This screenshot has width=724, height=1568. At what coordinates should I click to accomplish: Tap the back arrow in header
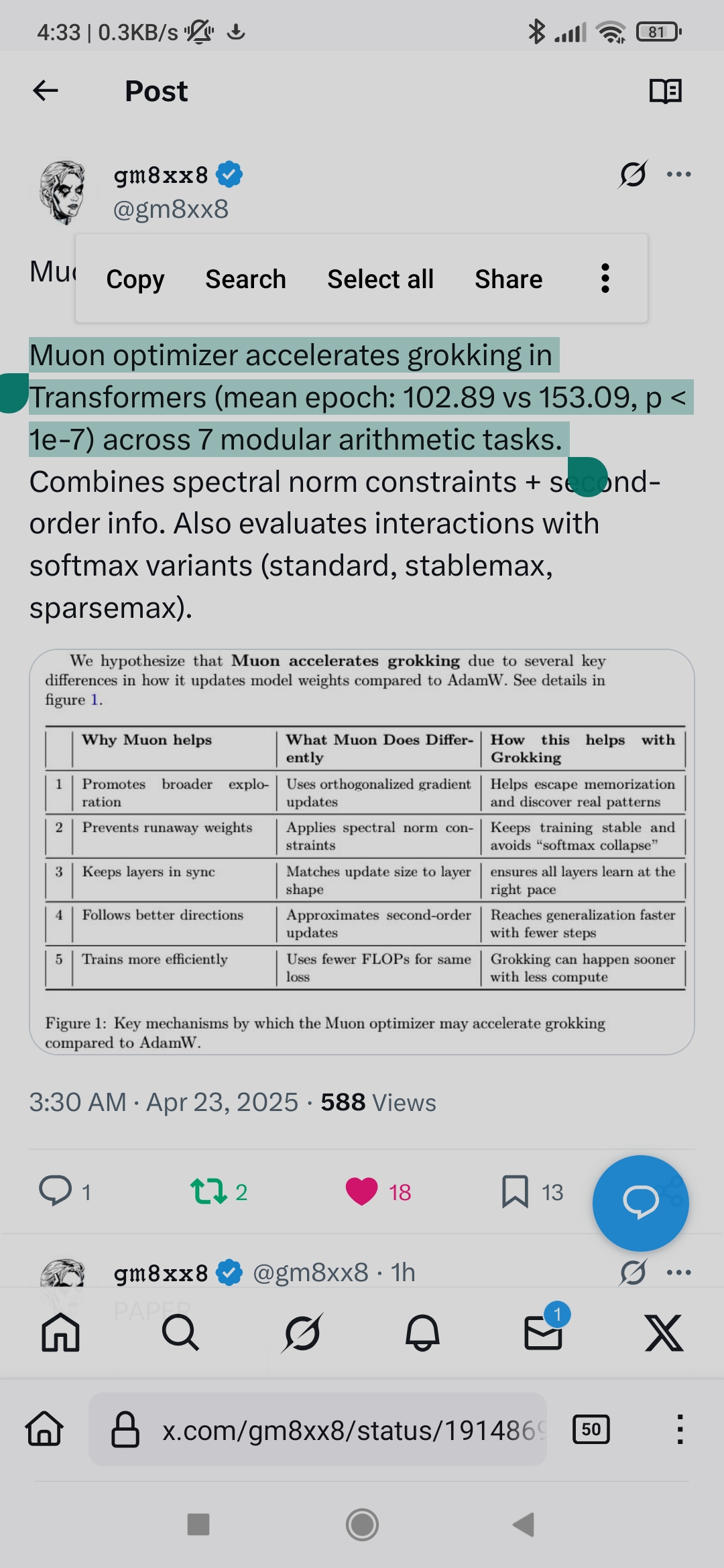(46, 90)
